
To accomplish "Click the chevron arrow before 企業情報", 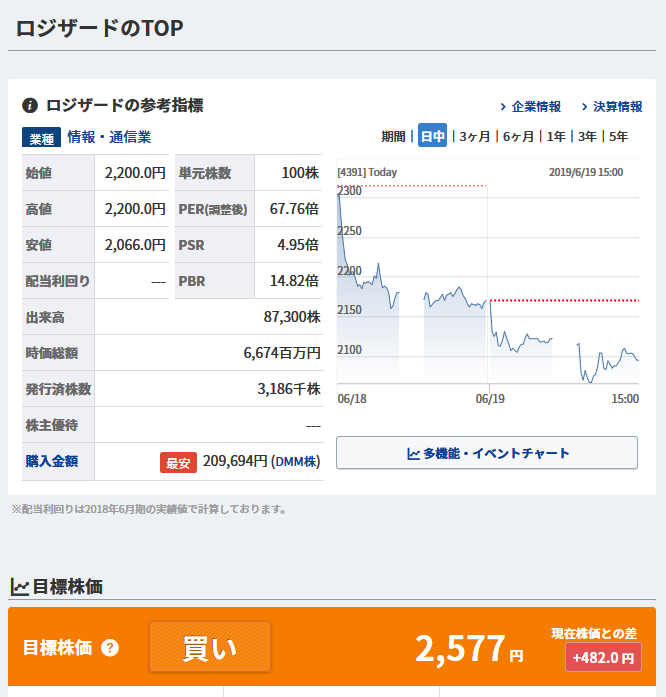I will pos(502,107).
